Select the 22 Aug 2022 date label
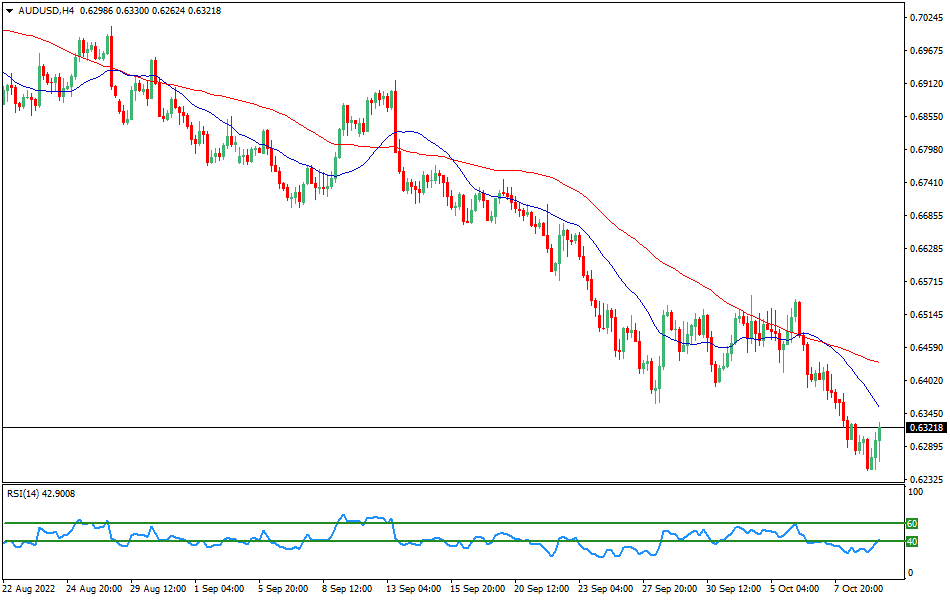950x600 pixels. click(x=32, y=589)
